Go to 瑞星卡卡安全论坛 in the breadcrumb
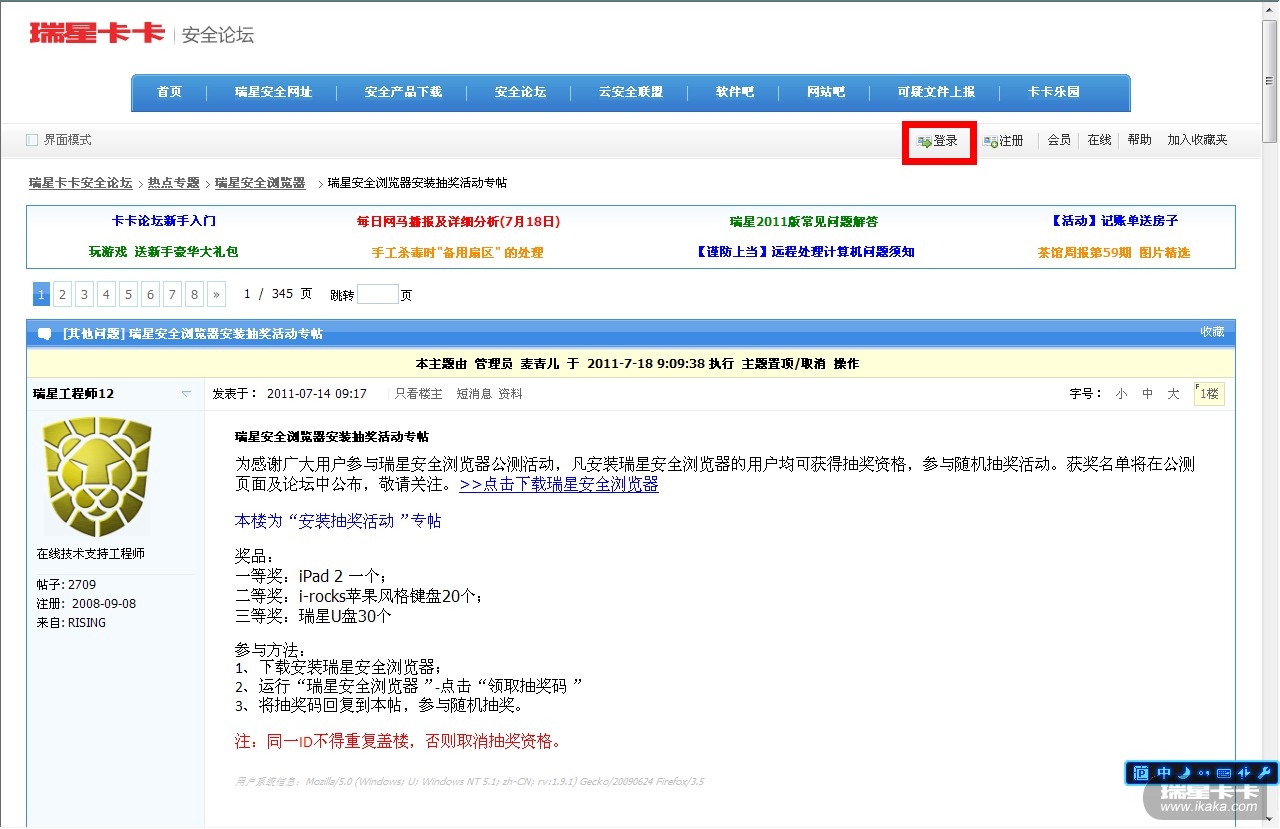Viewport: 1280px width, 829px height. [x=81, y=183]
